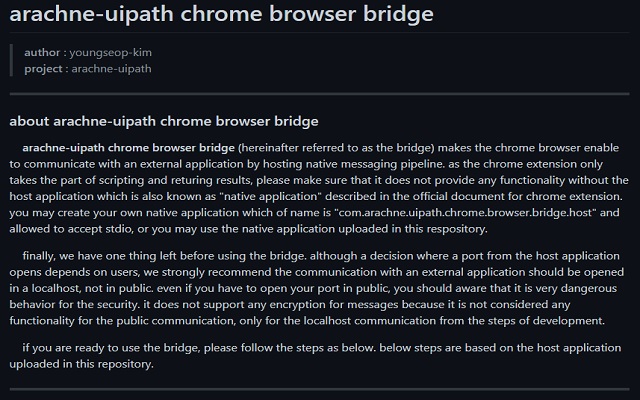
Task: Click the final line 'uploaded in this repository.'
Action: point(81,365)
